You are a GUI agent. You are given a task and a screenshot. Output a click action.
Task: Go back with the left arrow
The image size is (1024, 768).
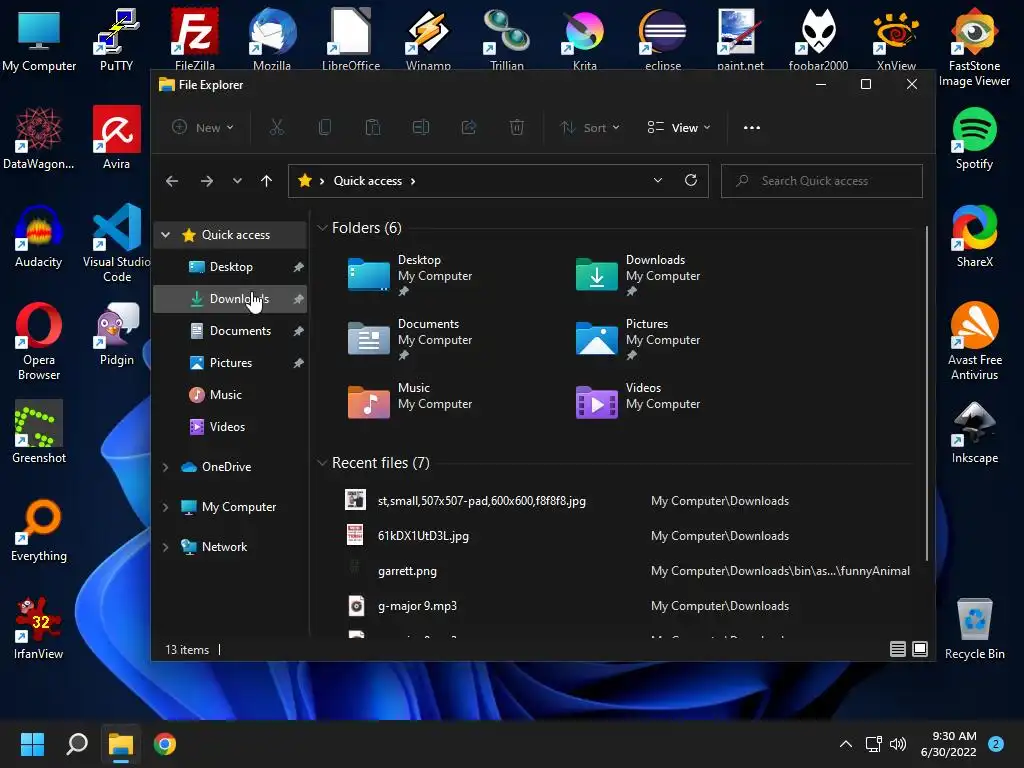[x=172, y=181]
